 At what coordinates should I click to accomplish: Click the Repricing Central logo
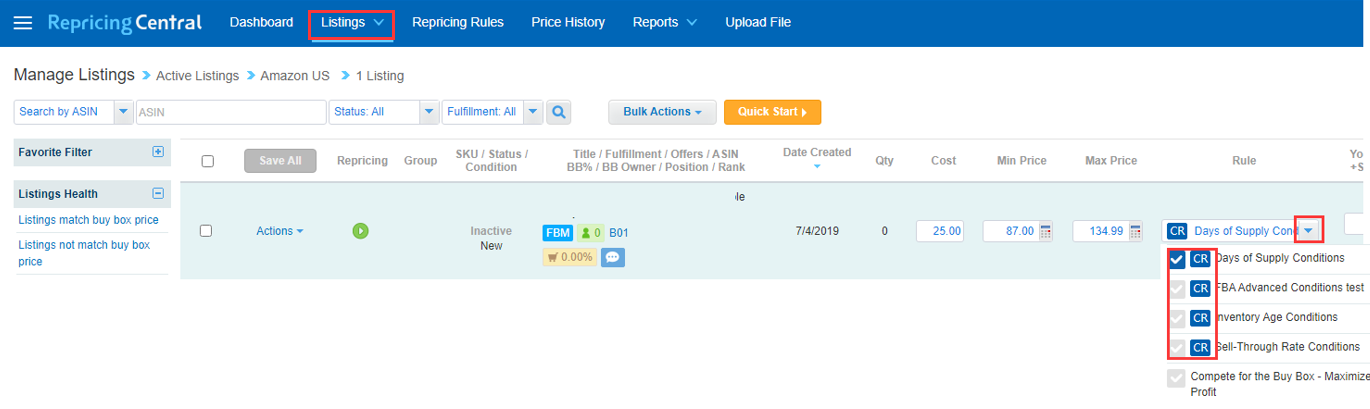tap(124, 22)
